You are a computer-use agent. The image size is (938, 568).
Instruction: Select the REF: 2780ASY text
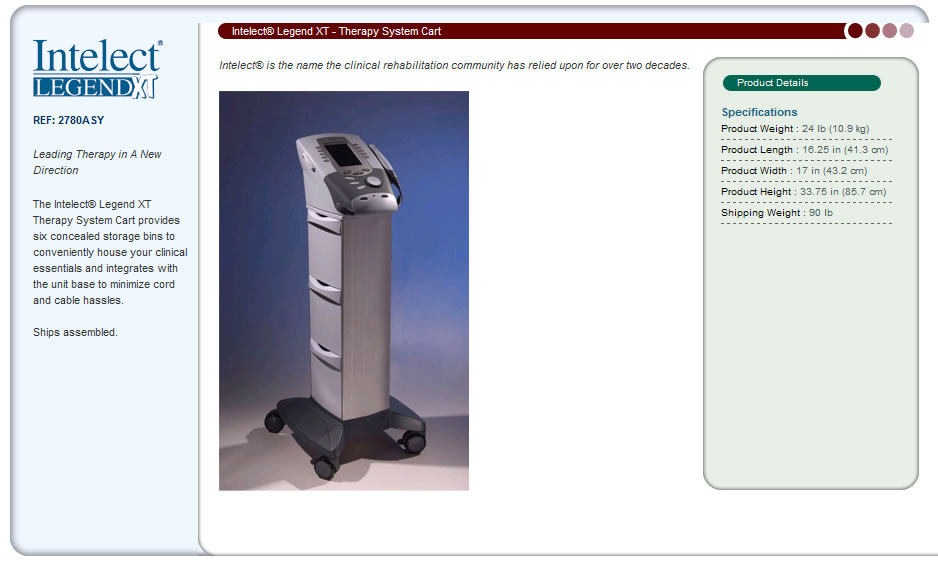pyautogui.click(x=69, y=120)
